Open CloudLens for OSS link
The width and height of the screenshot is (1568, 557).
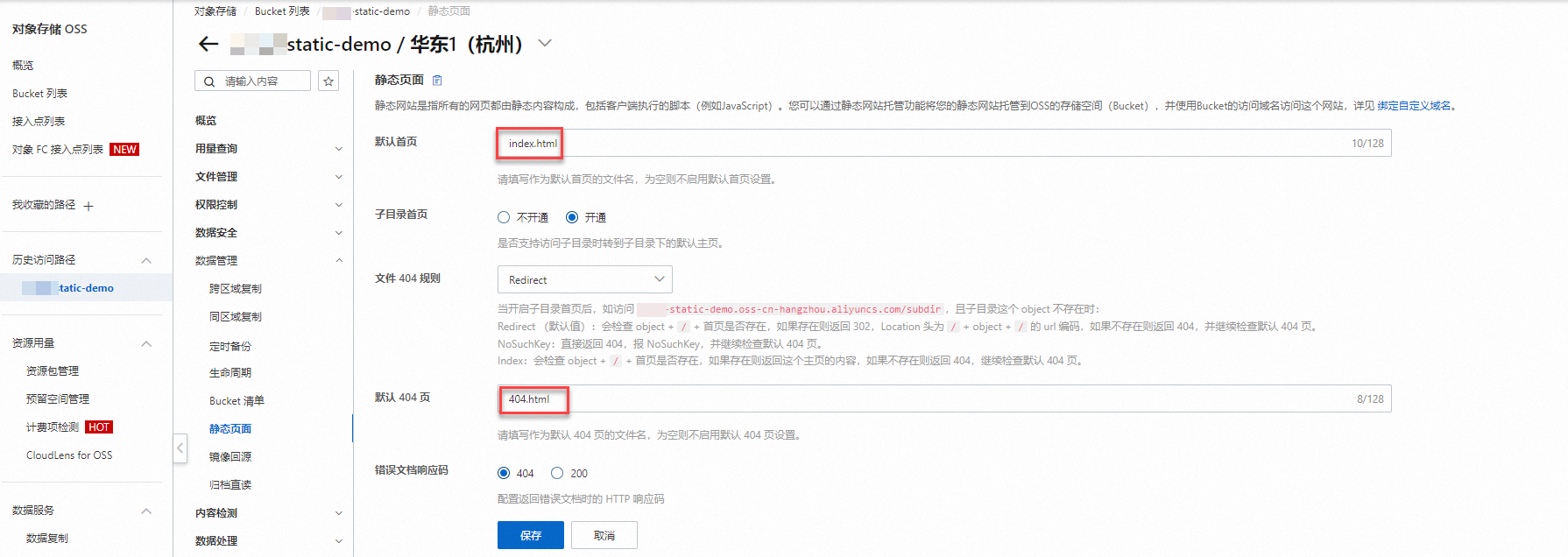click(69, 455)
